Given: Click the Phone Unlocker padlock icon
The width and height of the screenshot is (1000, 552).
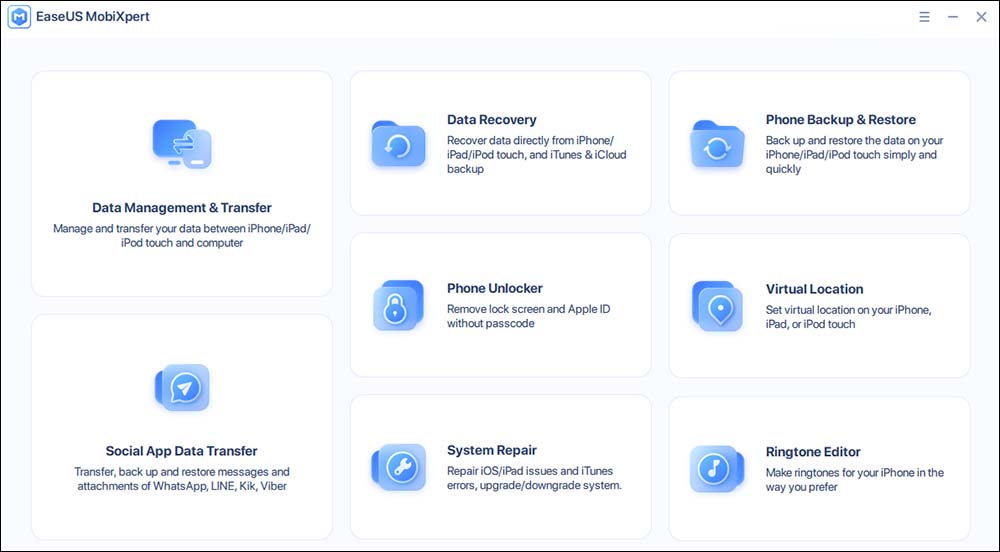Looking at the screenshot, I should coord(398,305).
